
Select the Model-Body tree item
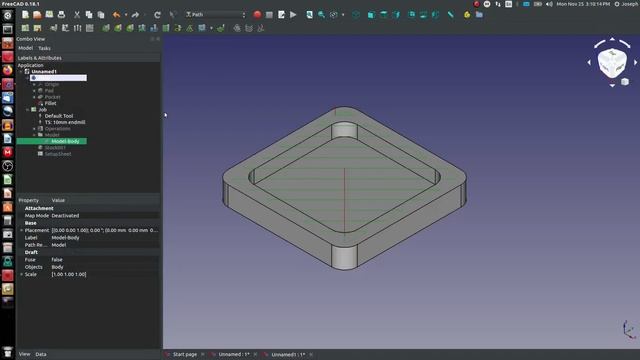click(65, 141)
